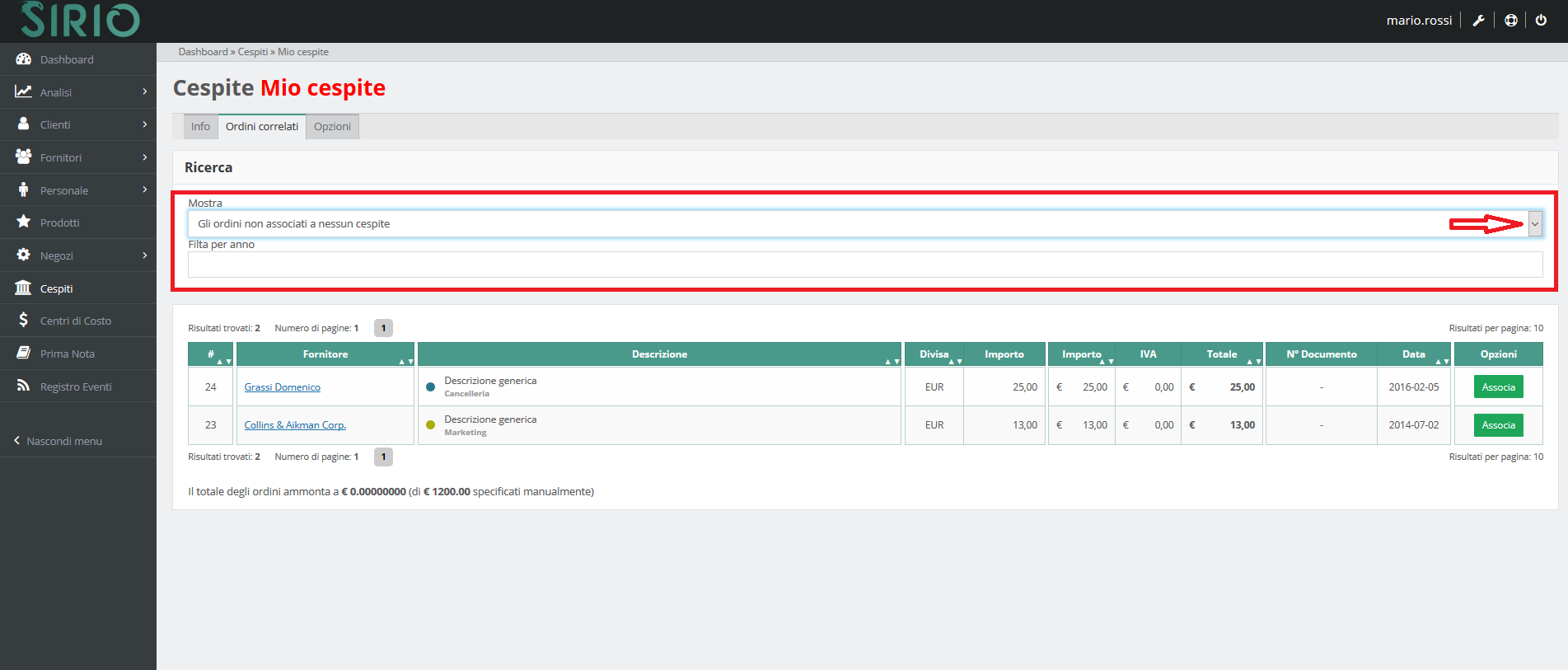Click blue Cancelleria category dot
This screenshot has width=1568, height=670.
(430, 387)
